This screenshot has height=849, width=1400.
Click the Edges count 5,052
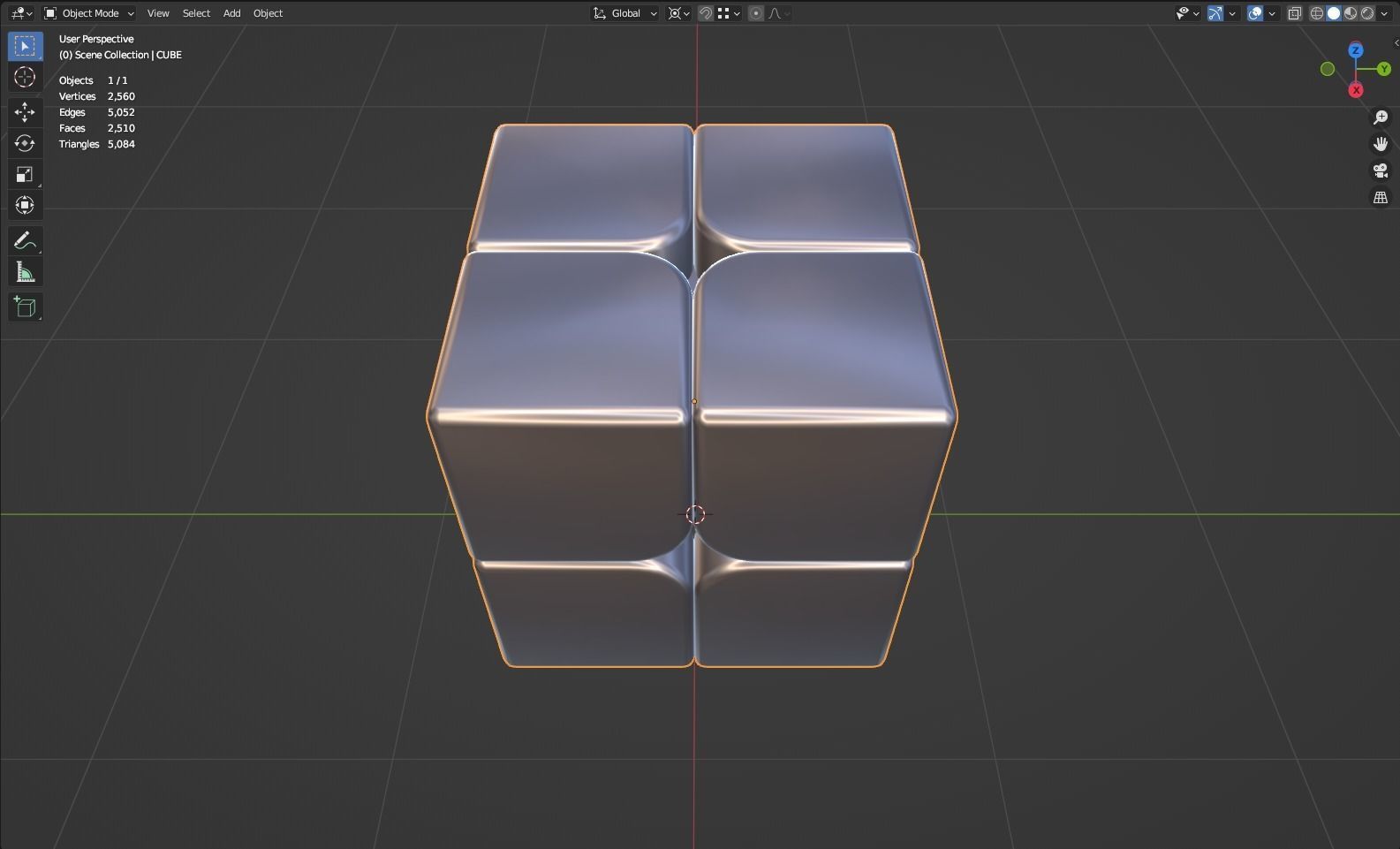tap(121, 112)
